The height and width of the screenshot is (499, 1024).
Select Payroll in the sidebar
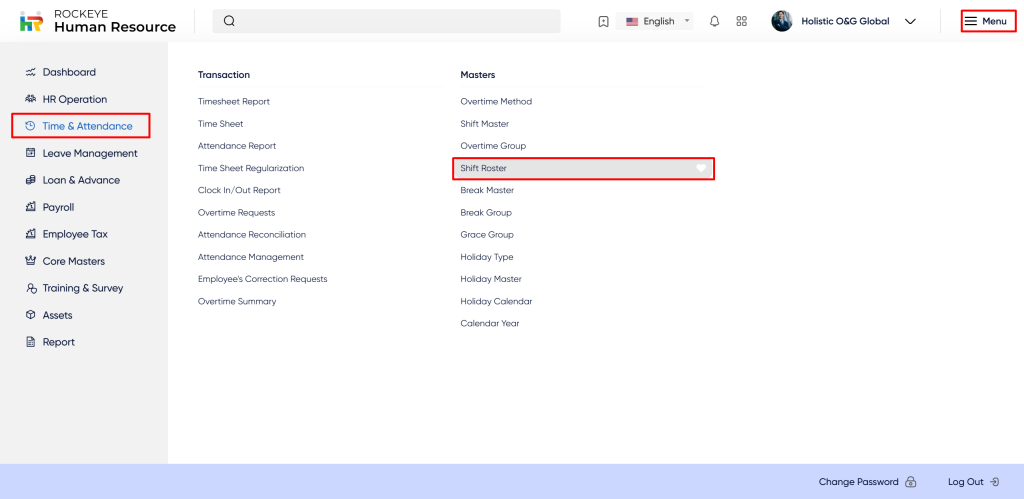[x=58, y=207]
